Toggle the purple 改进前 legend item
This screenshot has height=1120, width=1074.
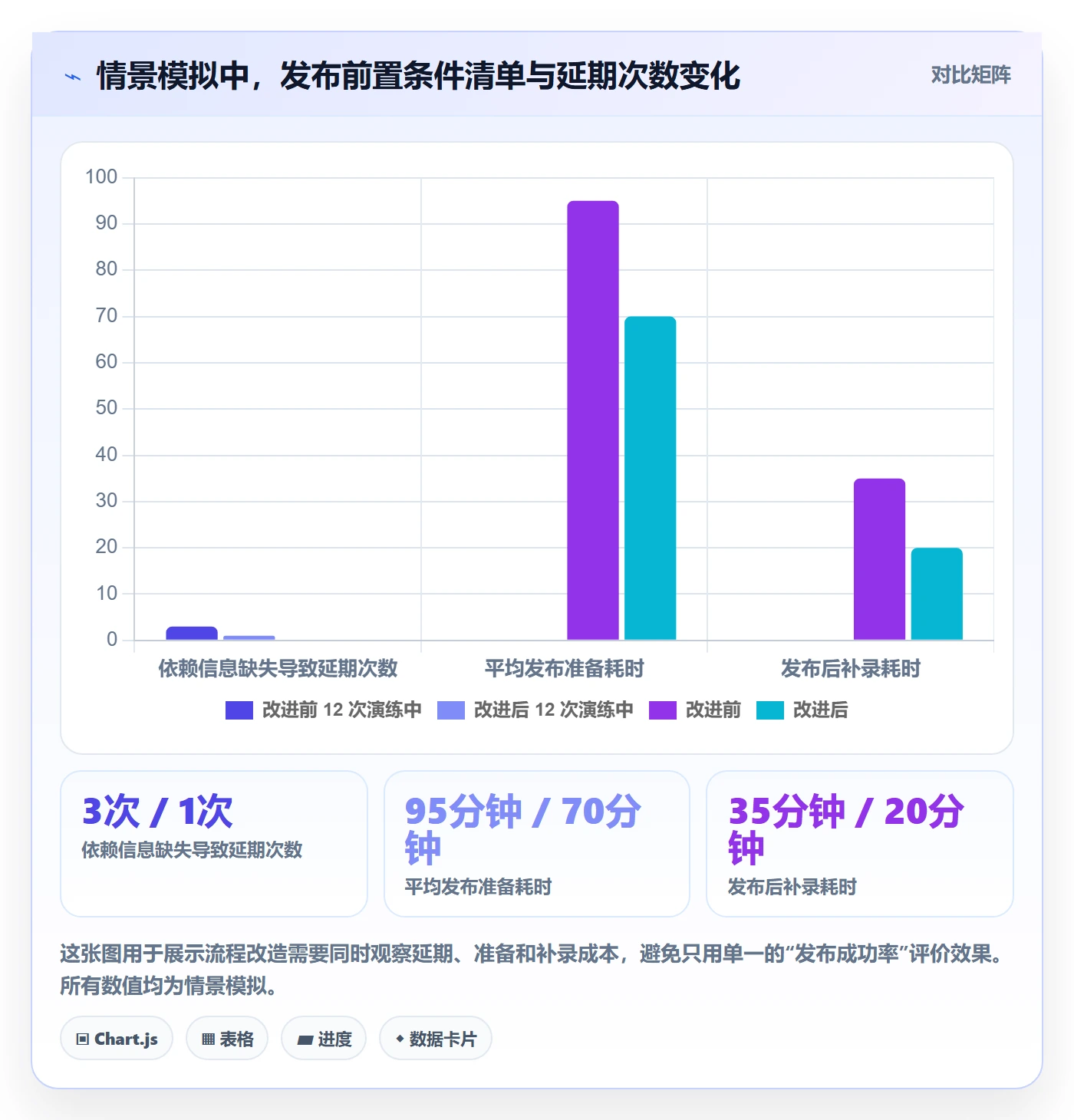695,710
